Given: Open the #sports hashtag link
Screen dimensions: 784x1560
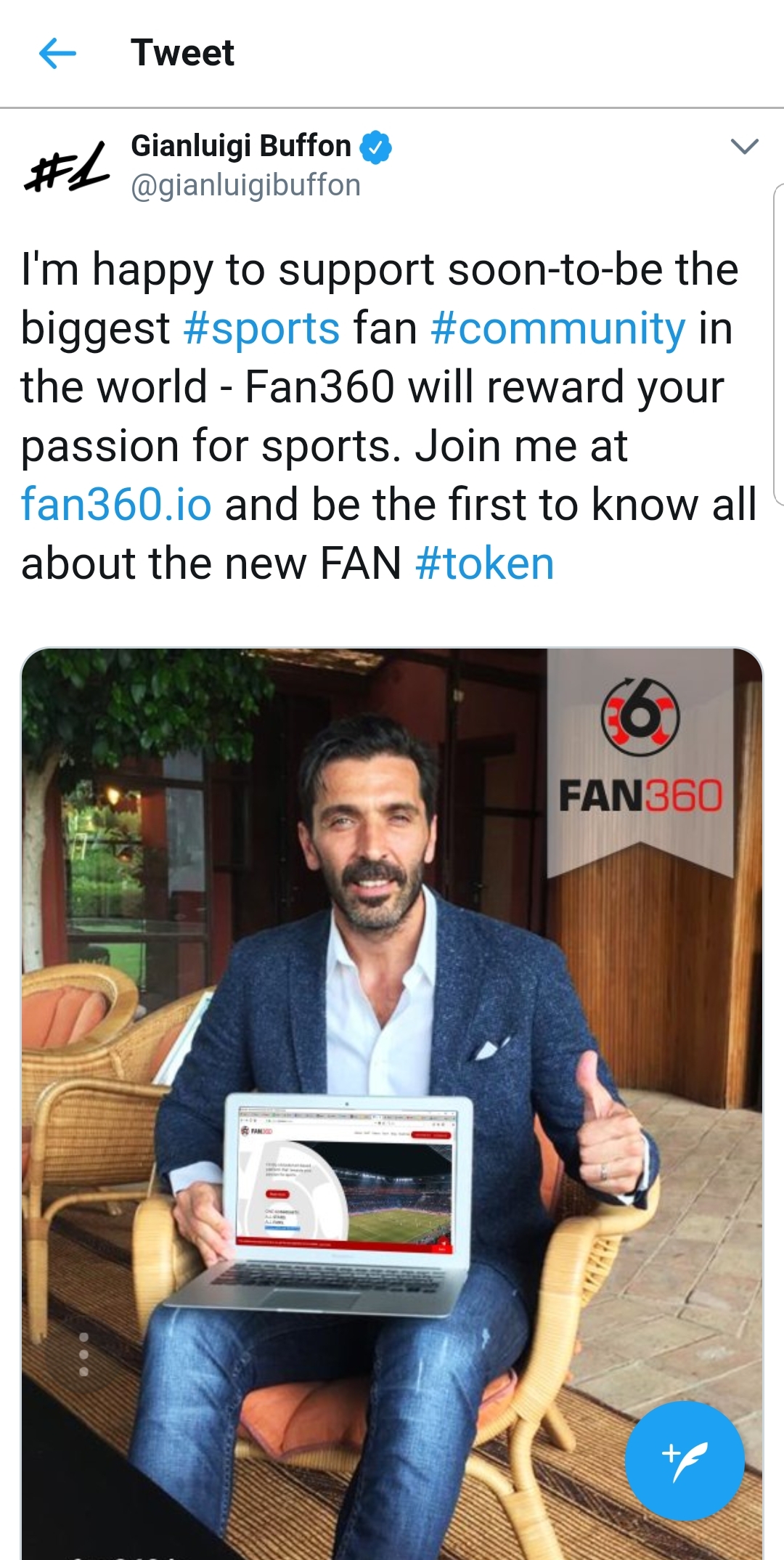Looking at the screenshot, I should (x=261, y=328).
